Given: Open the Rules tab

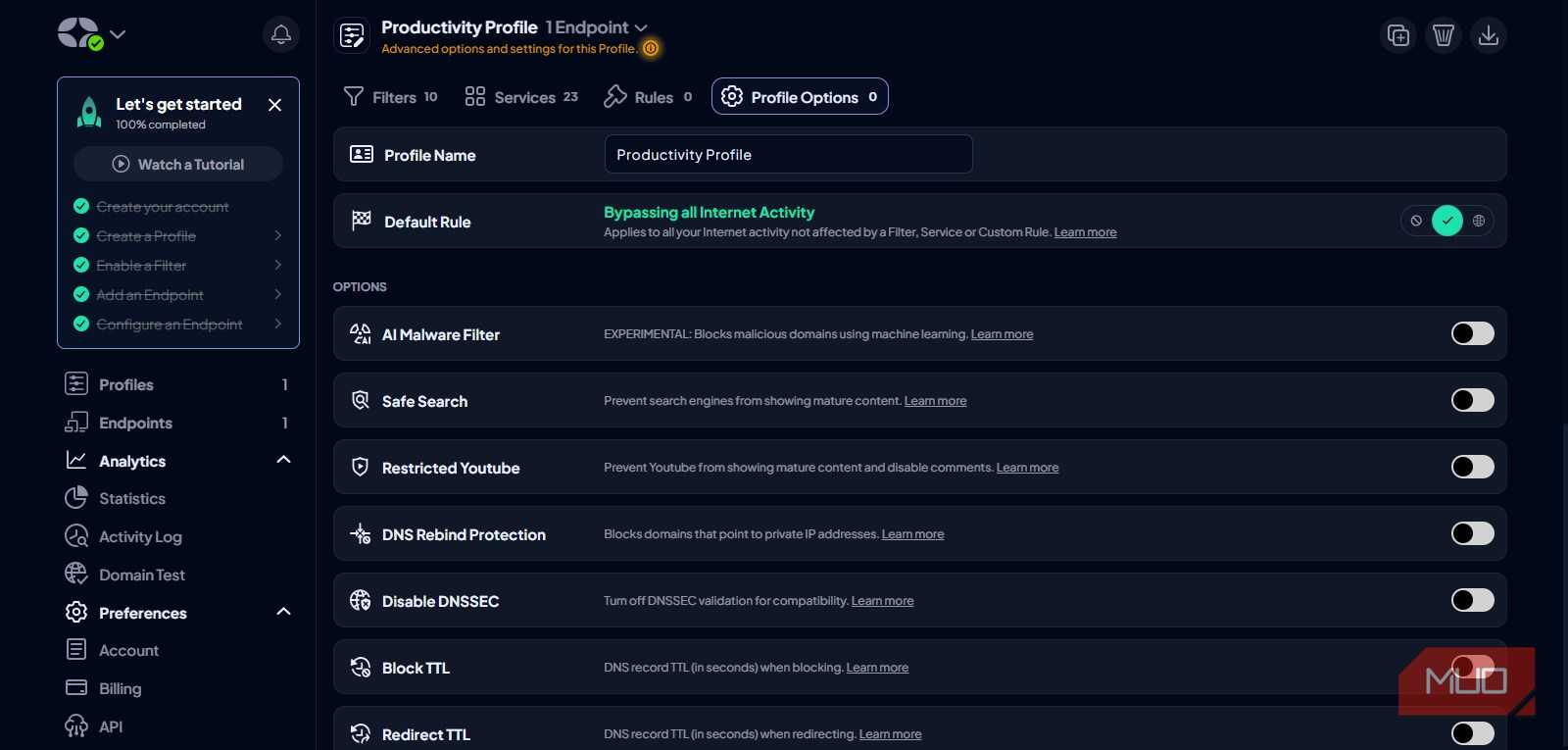Looking at the screenshot, I should point(648,97).
